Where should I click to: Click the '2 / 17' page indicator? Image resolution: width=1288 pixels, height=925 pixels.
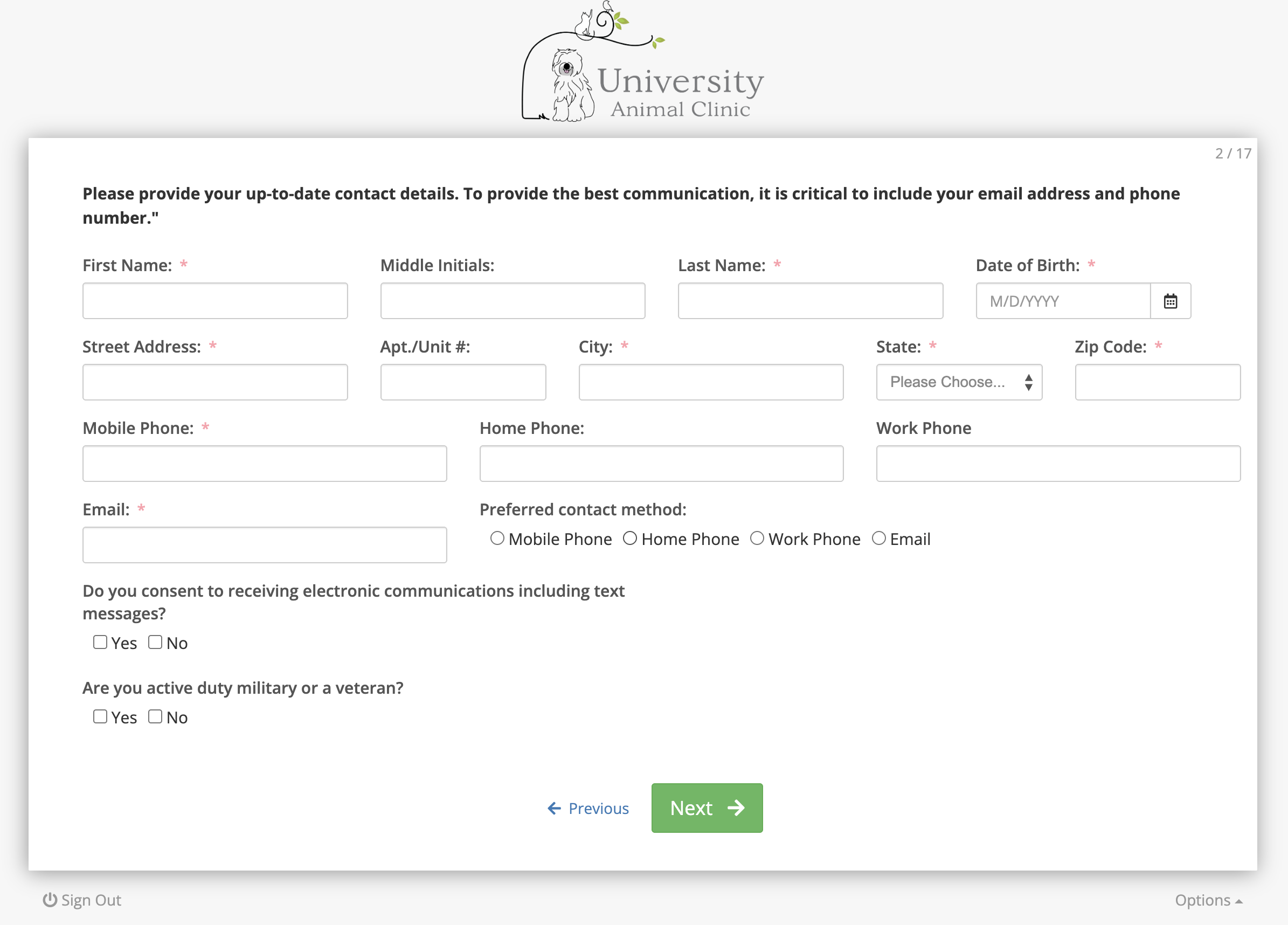point(1233,154)
